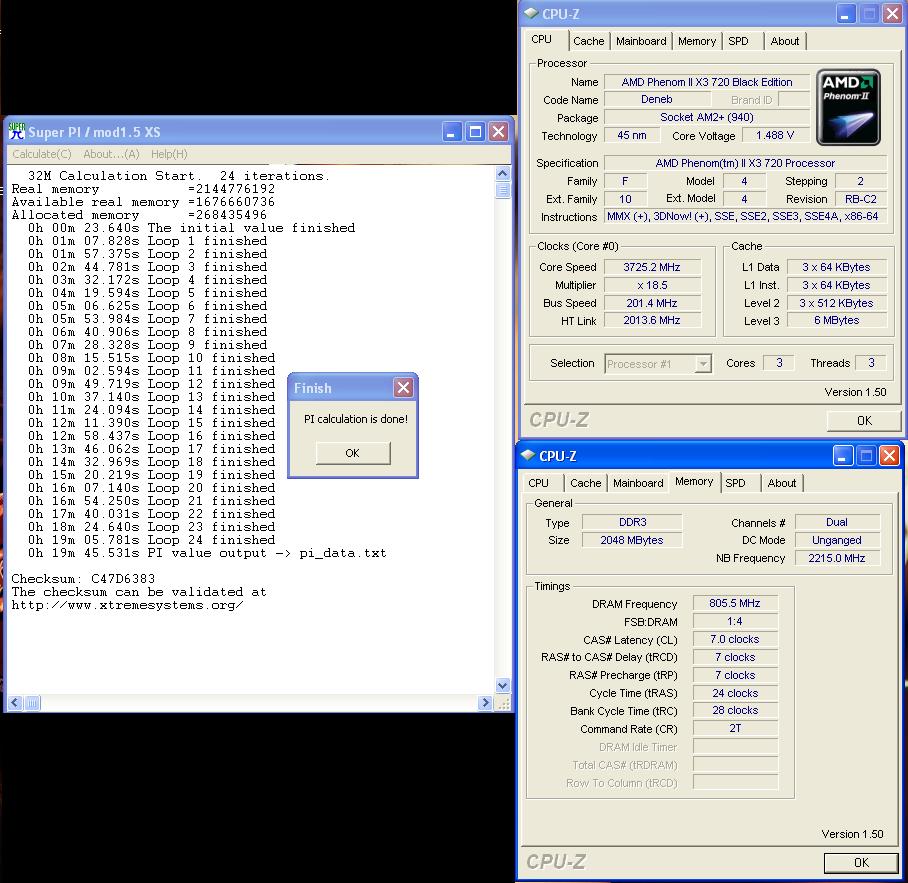Click the Super PI app icon in title bar
Viewport: 908px width, 883px height.
(17, 131)
